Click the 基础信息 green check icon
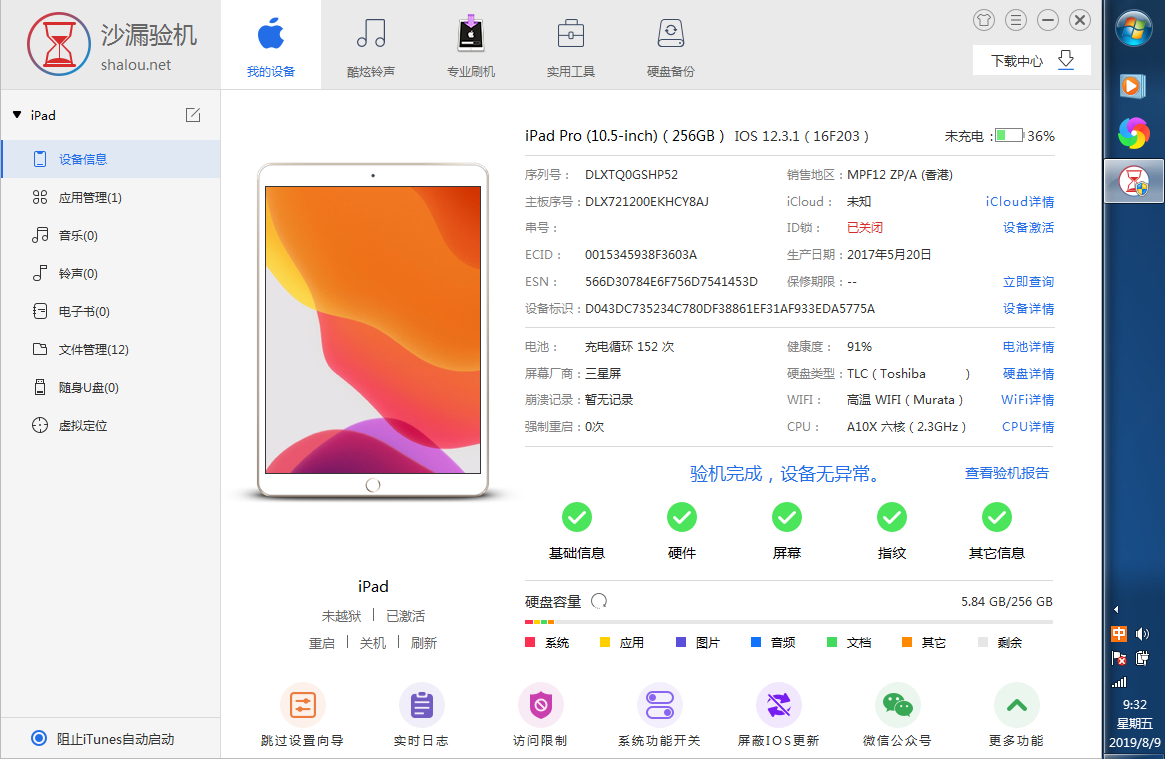The height and width of the screenshot is (759, 1165). pos(577,517)
